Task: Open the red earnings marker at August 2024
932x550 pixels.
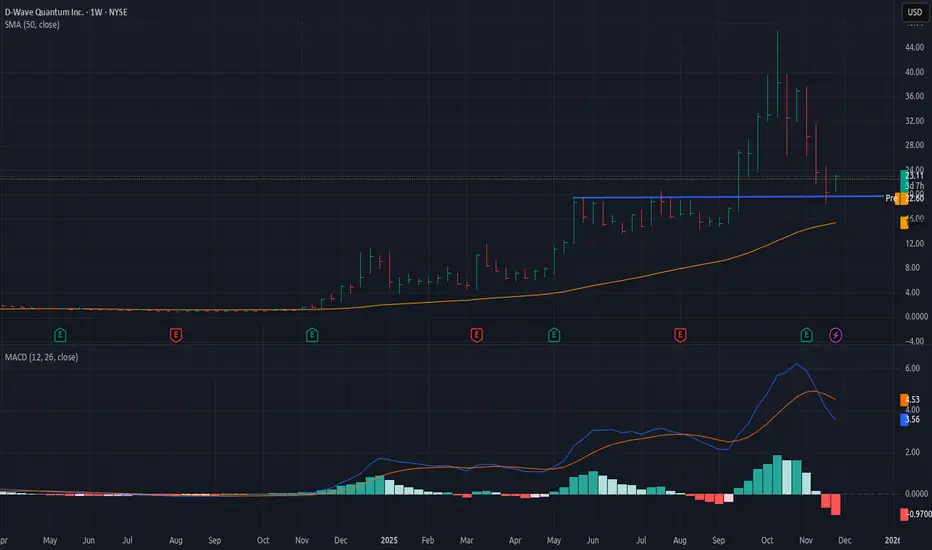Action: click(x=176, y=335)
